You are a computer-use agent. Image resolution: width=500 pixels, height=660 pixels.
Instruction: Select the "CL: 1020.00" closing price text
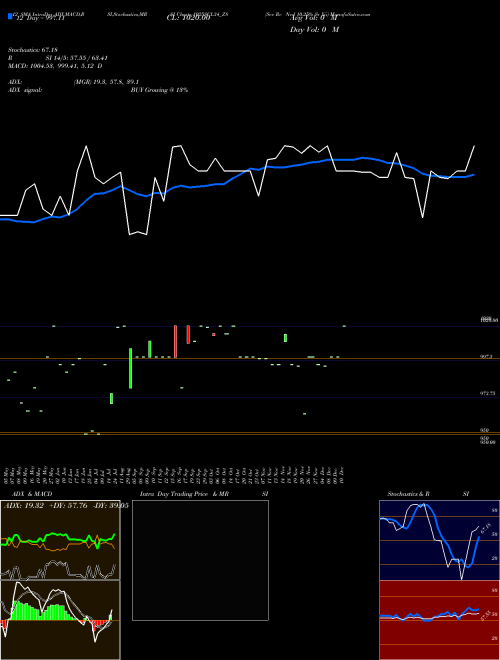pyautogui.click(x=188, y=18)
